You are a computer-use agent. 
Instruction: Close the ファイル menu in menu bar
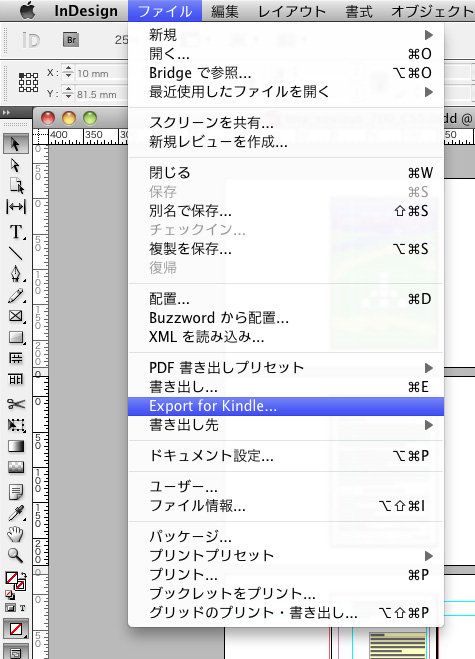click(x=165, y=11)
